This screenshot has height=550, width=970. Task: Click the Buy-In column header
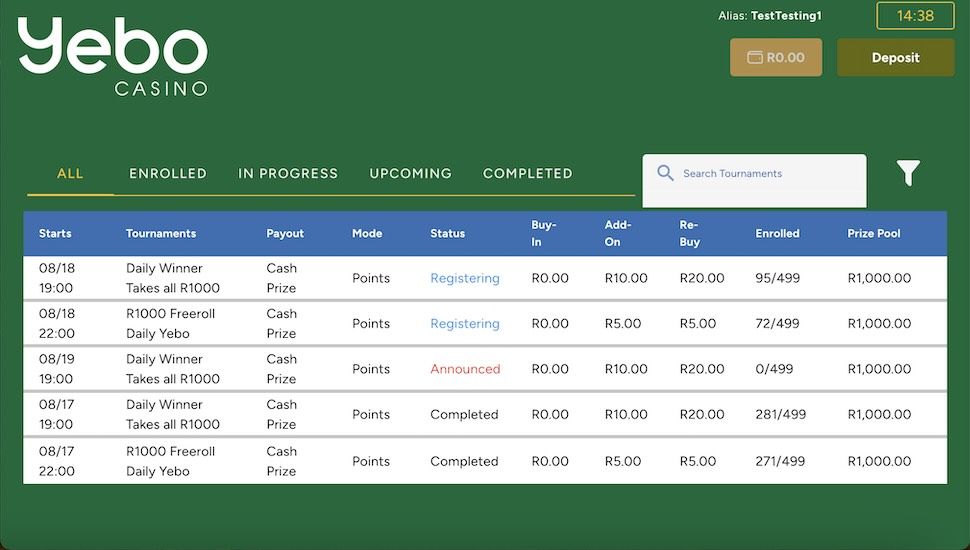click(x=544, y=233)
